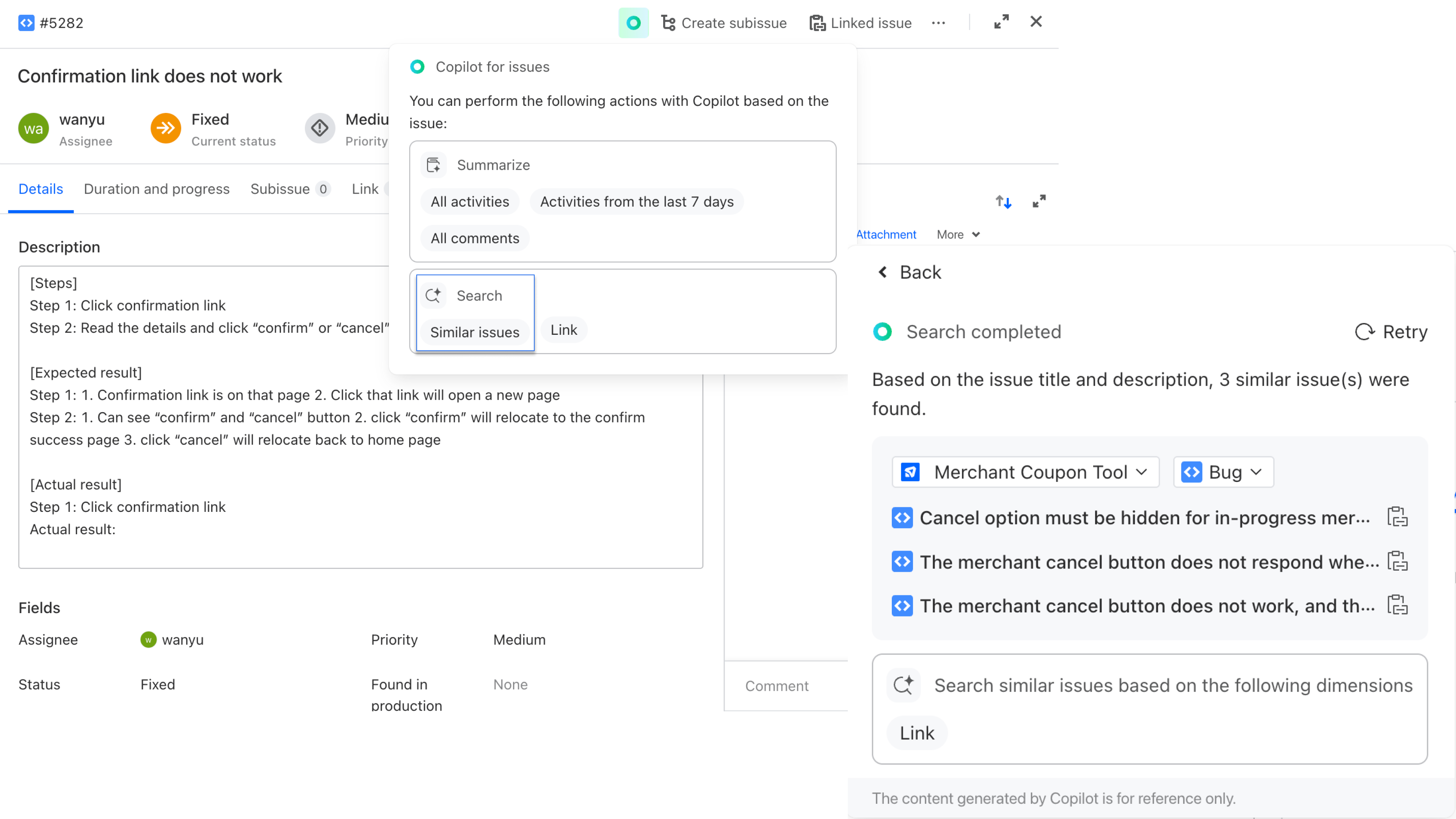The height and width of the screenshot is (819, 1456).
Task: Click the Comment input field
Action: pos(777,686)
